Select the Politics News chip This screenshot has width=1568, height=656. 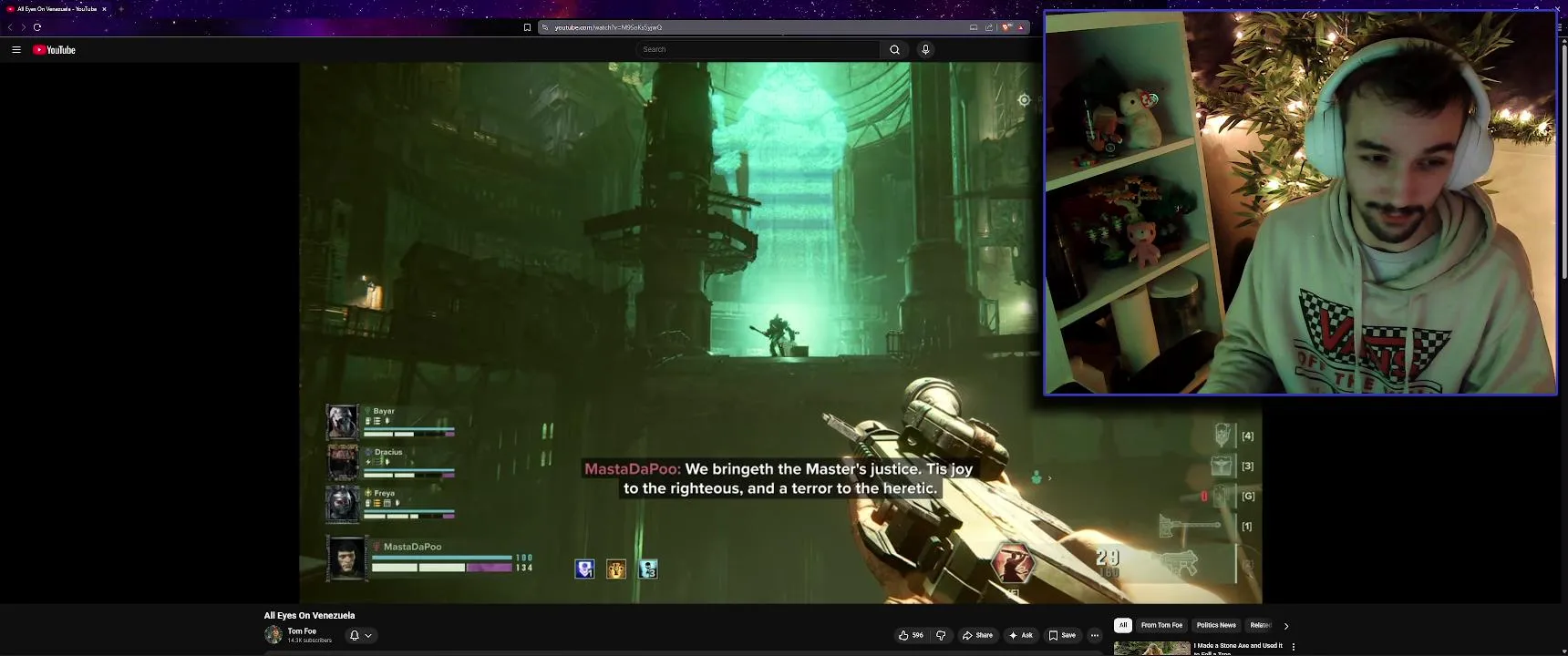tap(1216, 625)
